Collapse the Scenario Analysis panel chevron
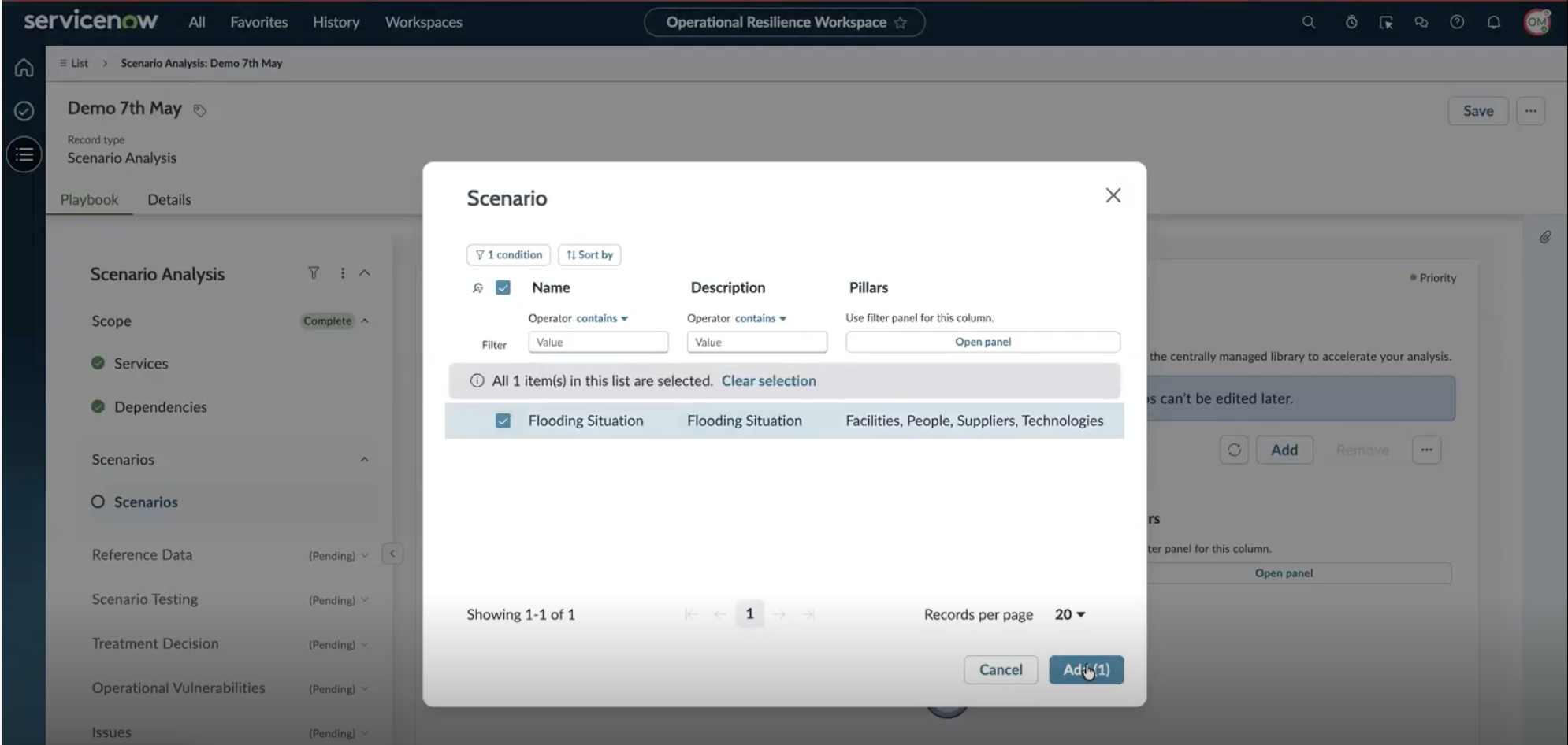The height and width of the screenshot is (745, 1568). pos(364,272)
